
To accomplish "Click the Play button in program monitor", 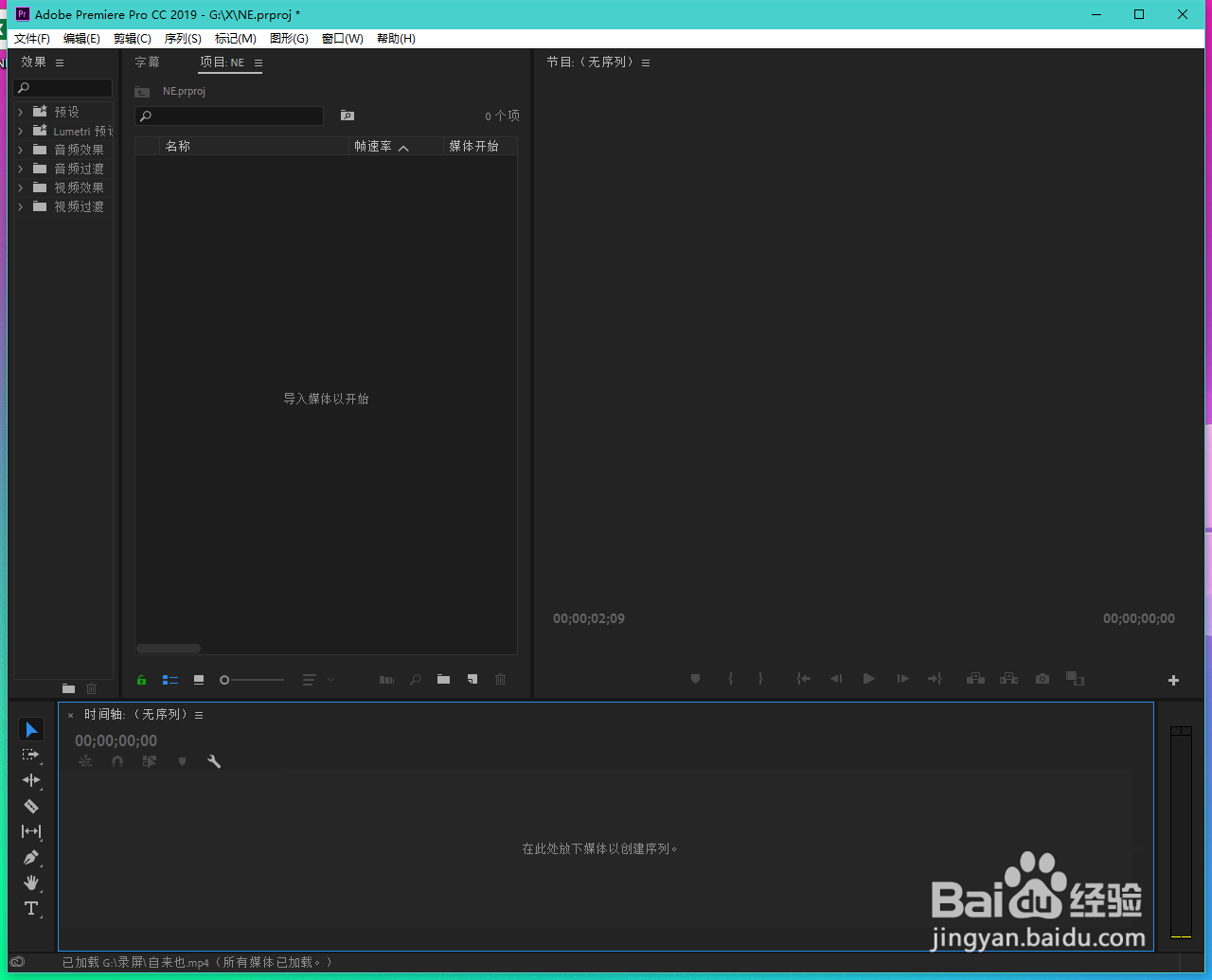I will coord(868,679).
